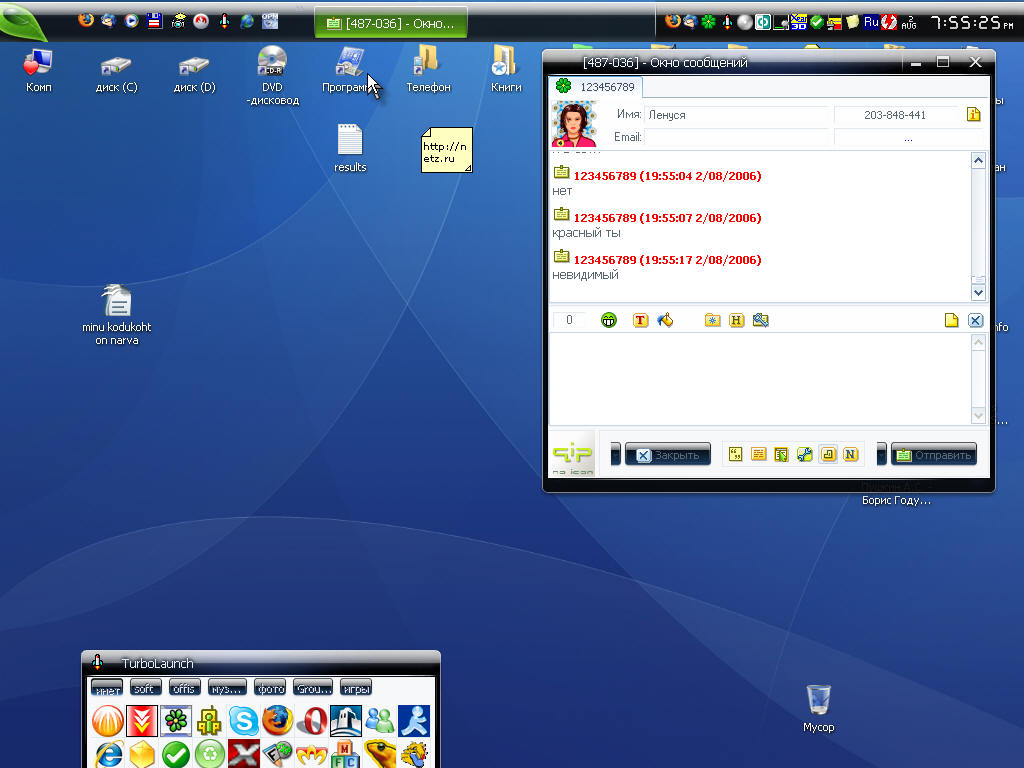Launch Skype from TurboLaunch

243,720
